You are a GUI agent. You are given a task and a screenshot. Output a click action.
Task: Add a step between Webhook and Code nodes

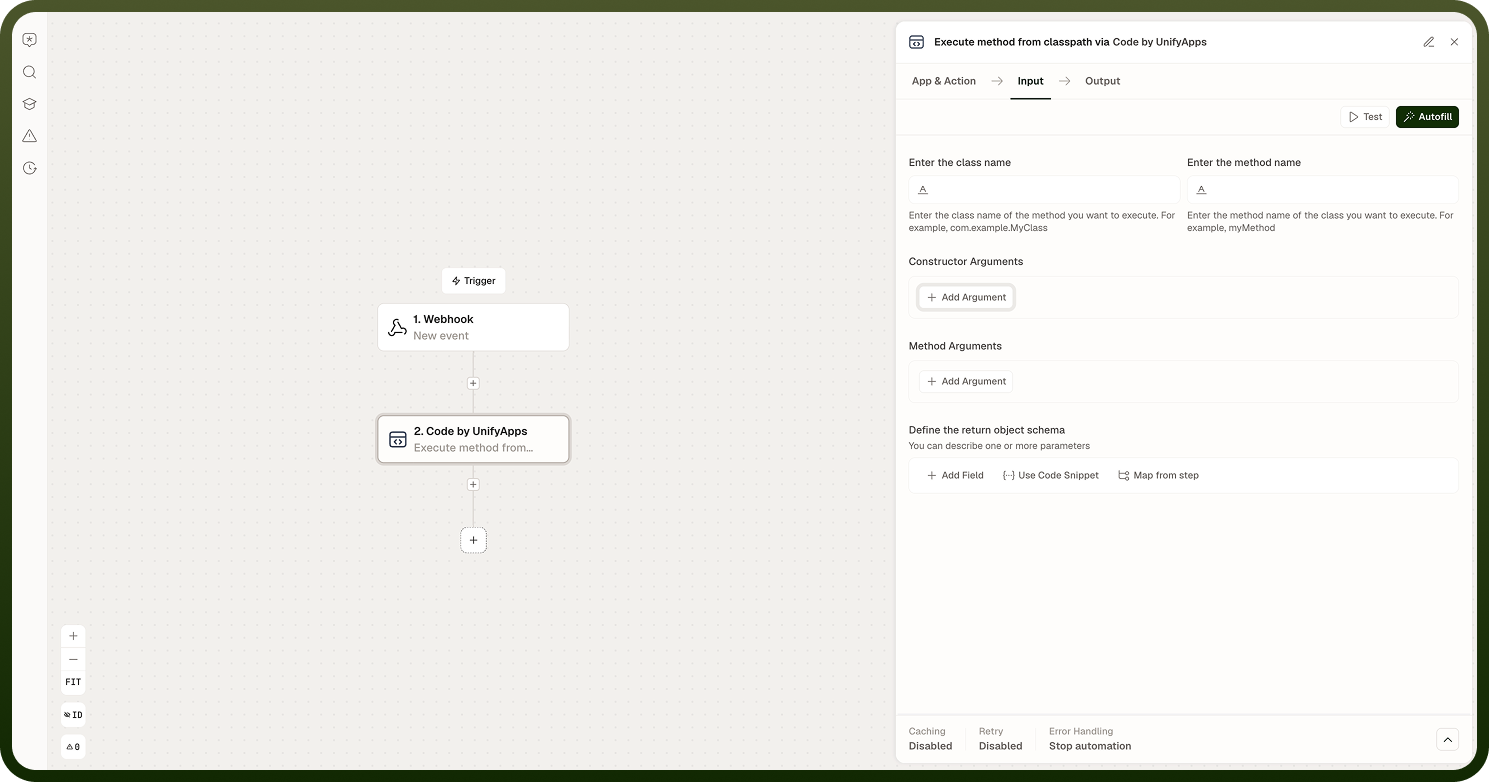tap(473, 383)
